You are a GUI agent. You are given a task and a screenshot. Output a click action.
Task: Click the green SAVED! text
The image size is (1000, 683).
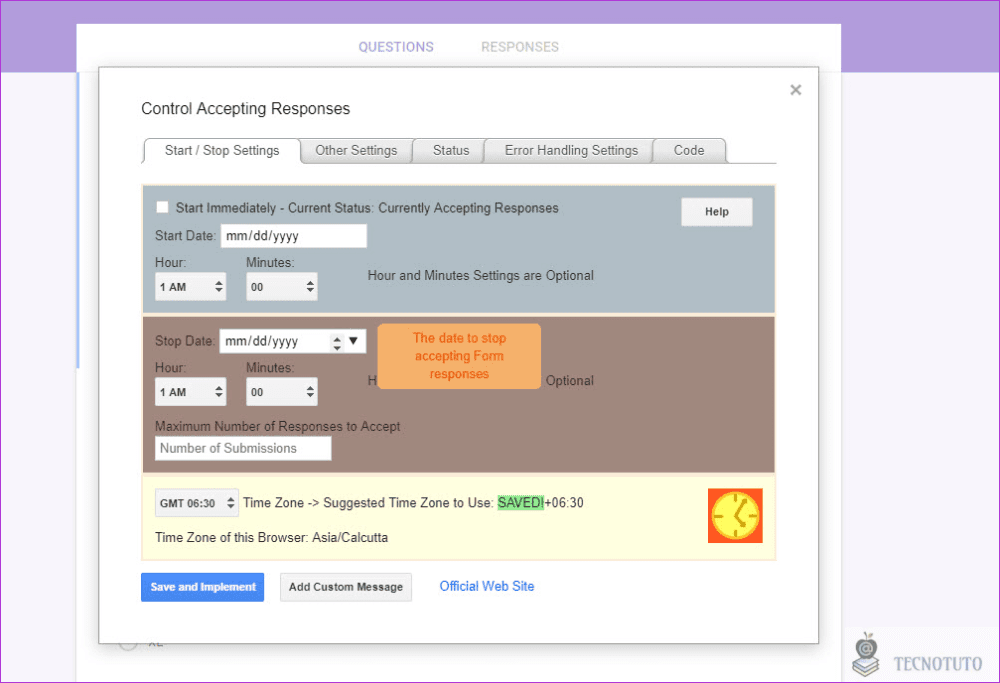[520, 503]
